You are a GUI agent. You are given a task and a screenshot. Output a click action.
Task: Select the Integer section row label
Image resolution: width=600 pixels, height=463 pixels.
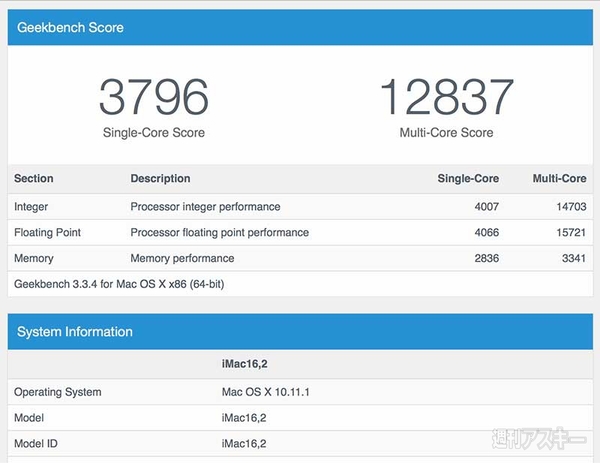[x=31, y=207]
